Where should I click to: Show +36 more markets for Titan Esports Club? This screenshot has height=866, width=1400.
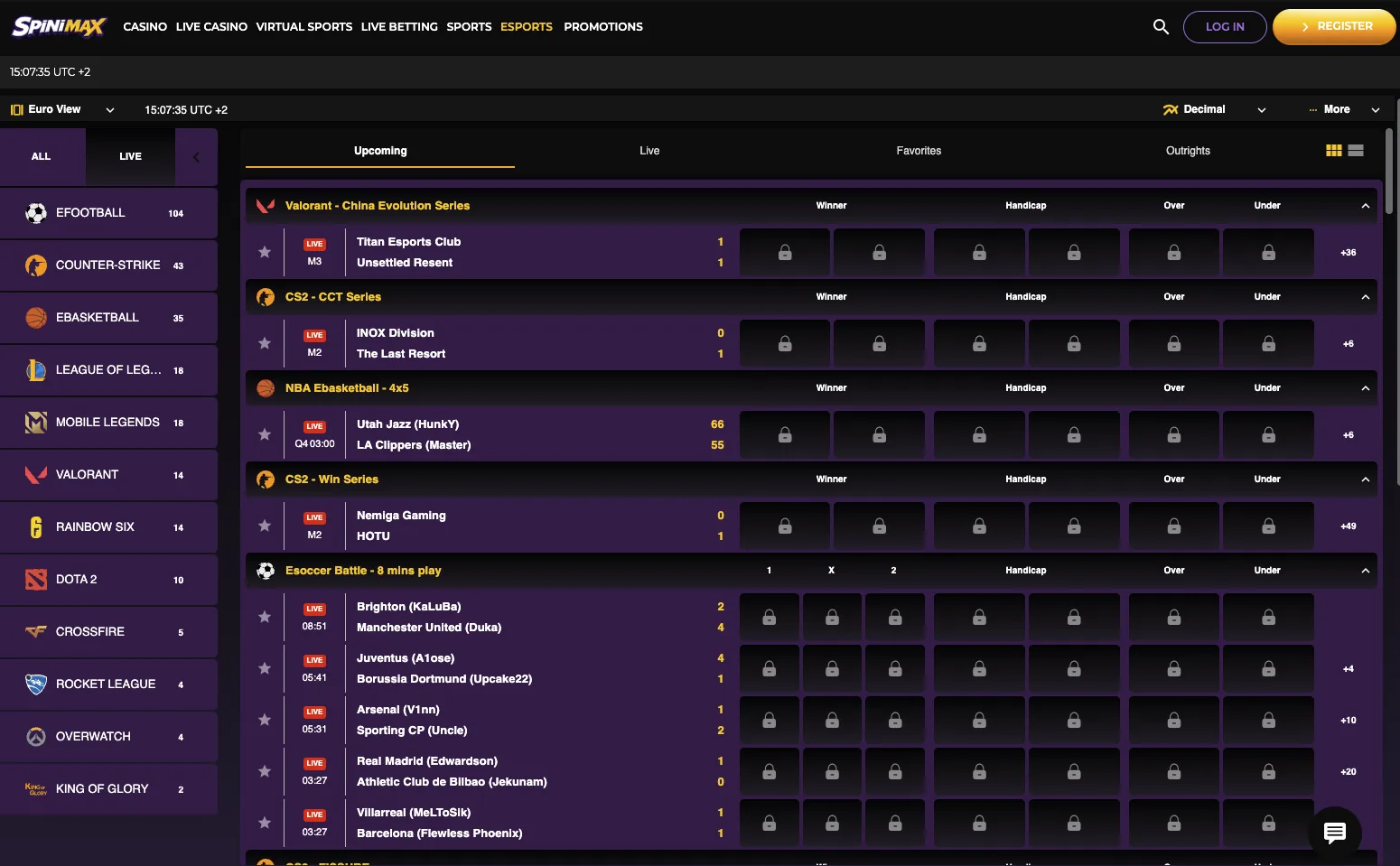click(x=1348, y=253)
